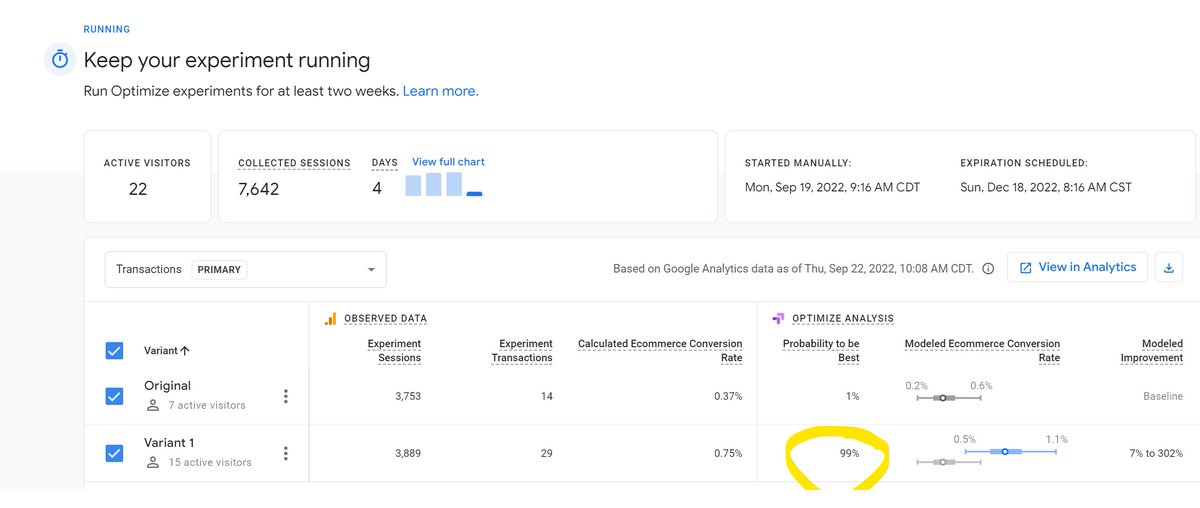The image size is (1200, 508).
Task: Click the 15 active visitors text
Action: [210, 462]
